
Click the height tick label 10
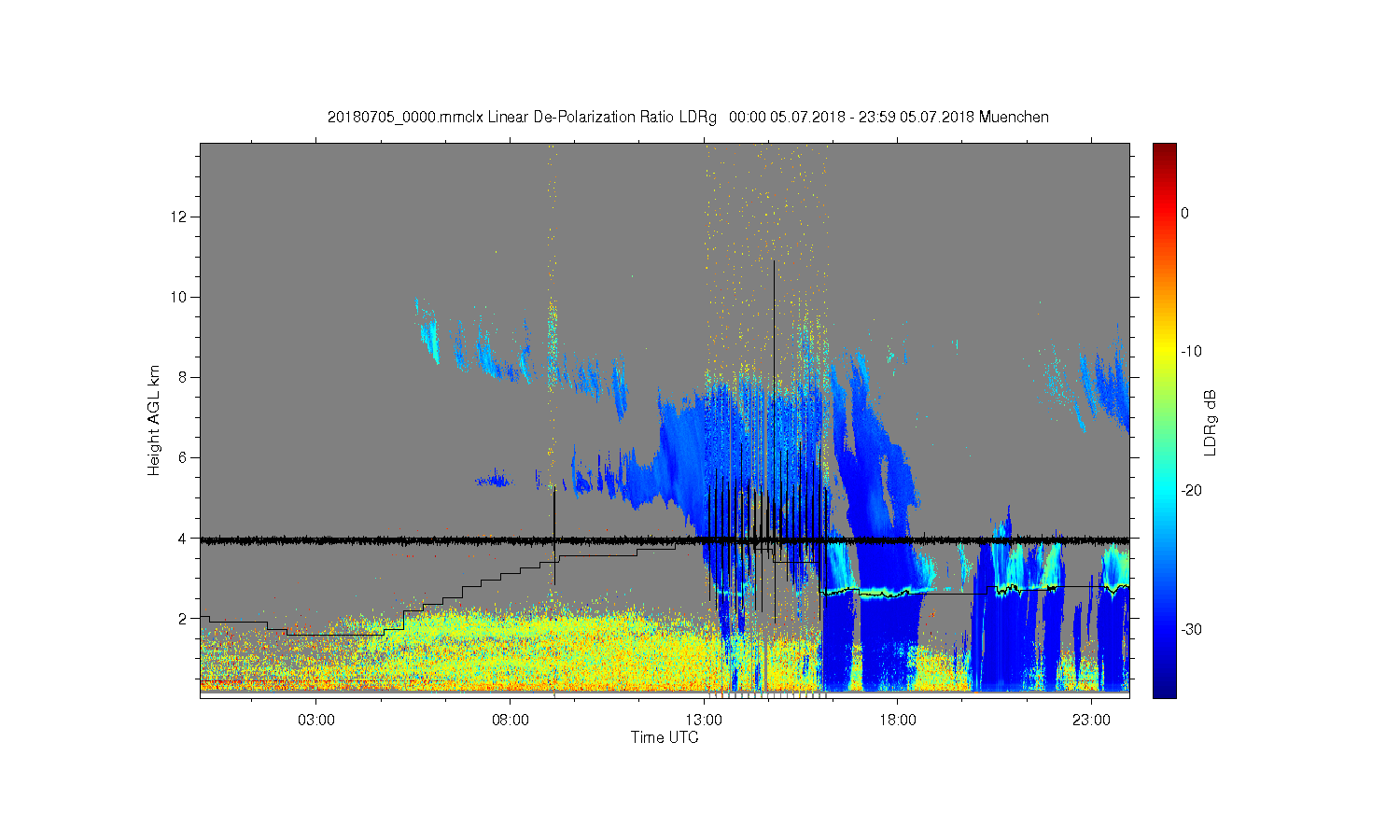179,298
